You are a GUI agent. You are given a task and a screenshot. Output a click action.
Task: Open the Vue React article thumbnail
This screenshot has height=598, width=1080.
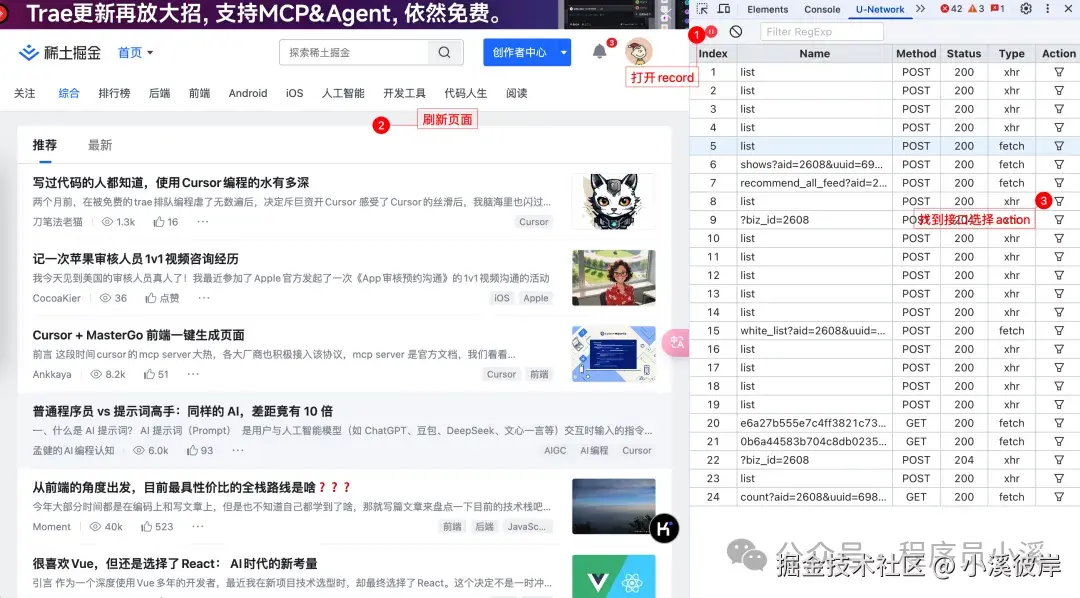(x=613, y=576)
